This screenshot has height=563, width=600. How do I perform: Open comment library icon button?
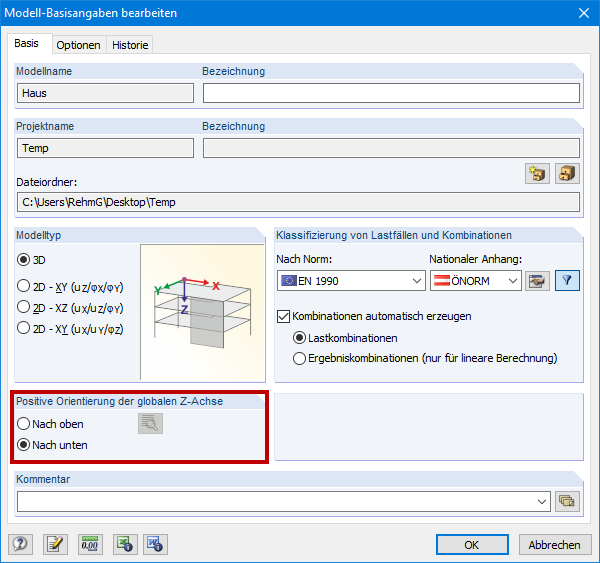567,501
